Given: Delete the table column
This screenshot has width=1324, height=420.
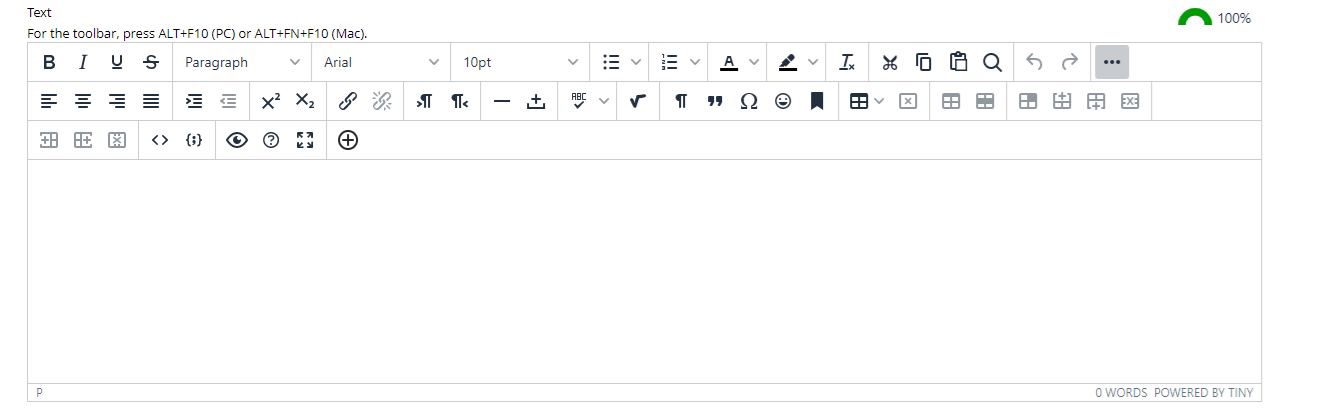Looking at the screenshot, I should coord(117,140).
